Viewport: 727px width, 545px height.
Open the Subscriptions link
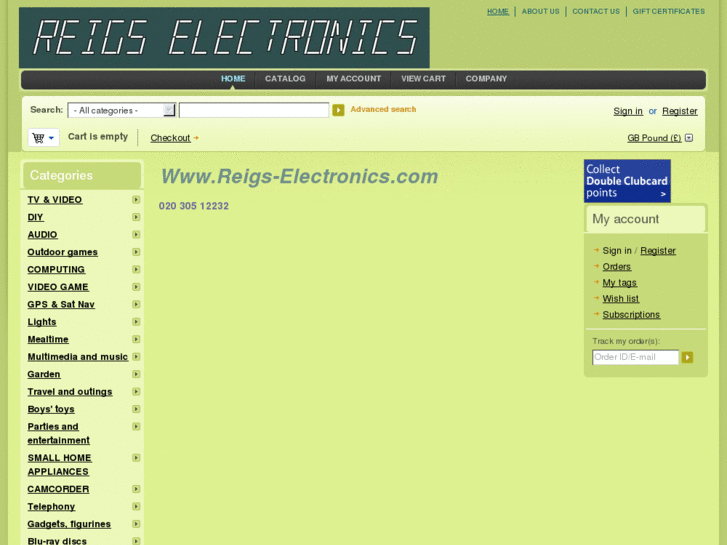631,314
